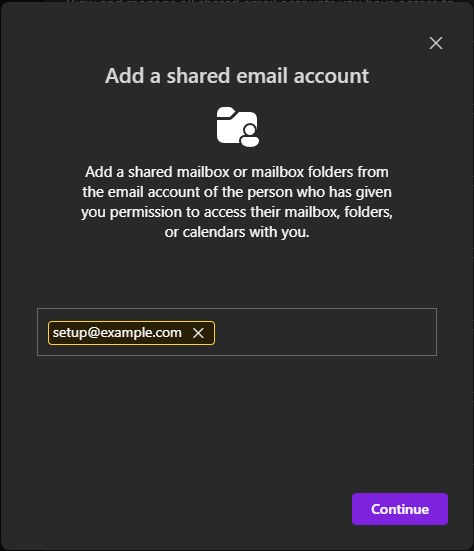
Task: Click the line "or calendars with you."
Action: pos(237,232)
